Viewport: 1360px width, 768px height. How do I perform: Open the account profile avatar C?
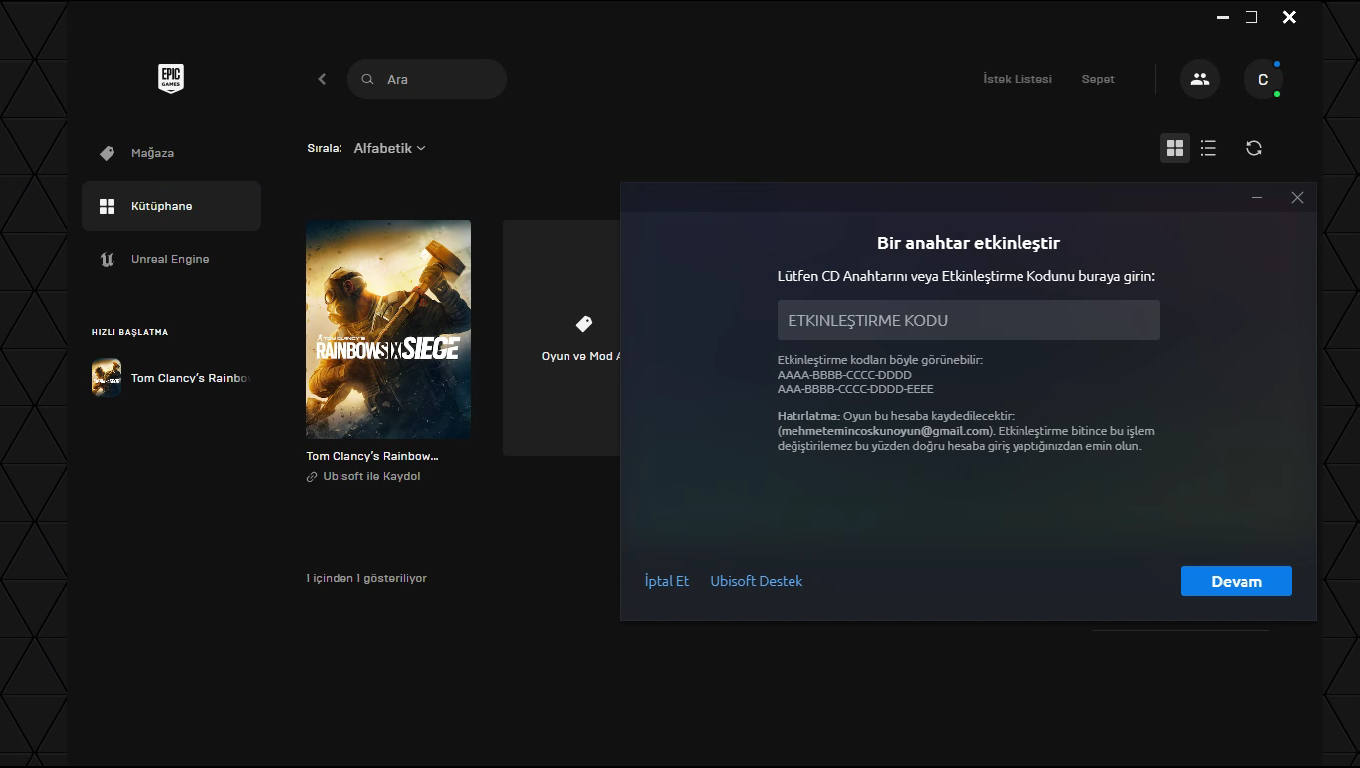(x=1263, y=79)
